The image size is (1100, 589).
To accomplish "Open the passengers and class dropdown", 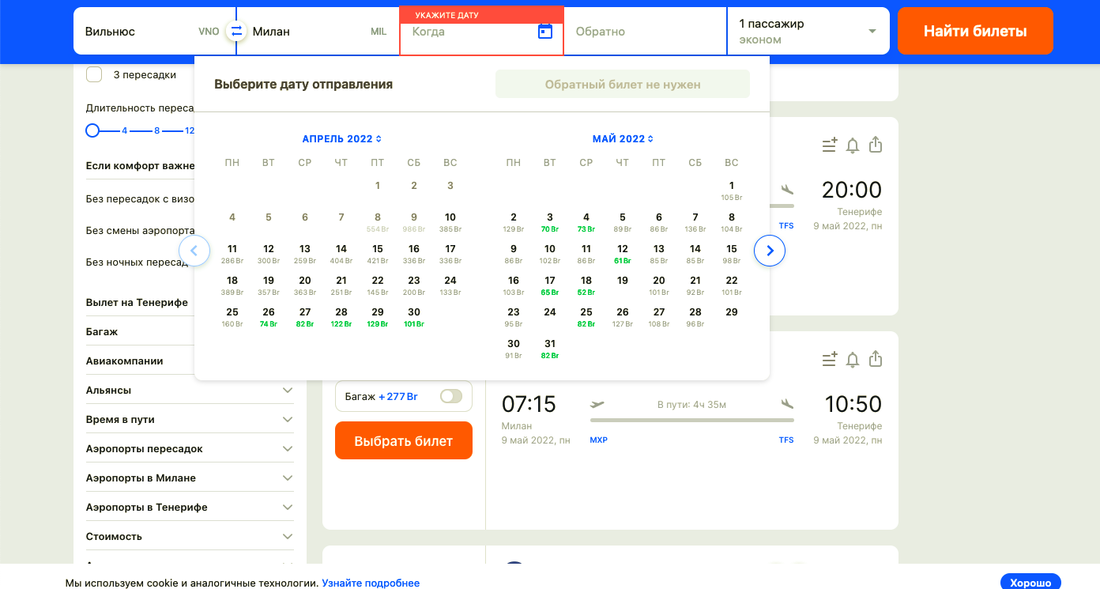I will point(807,31).
